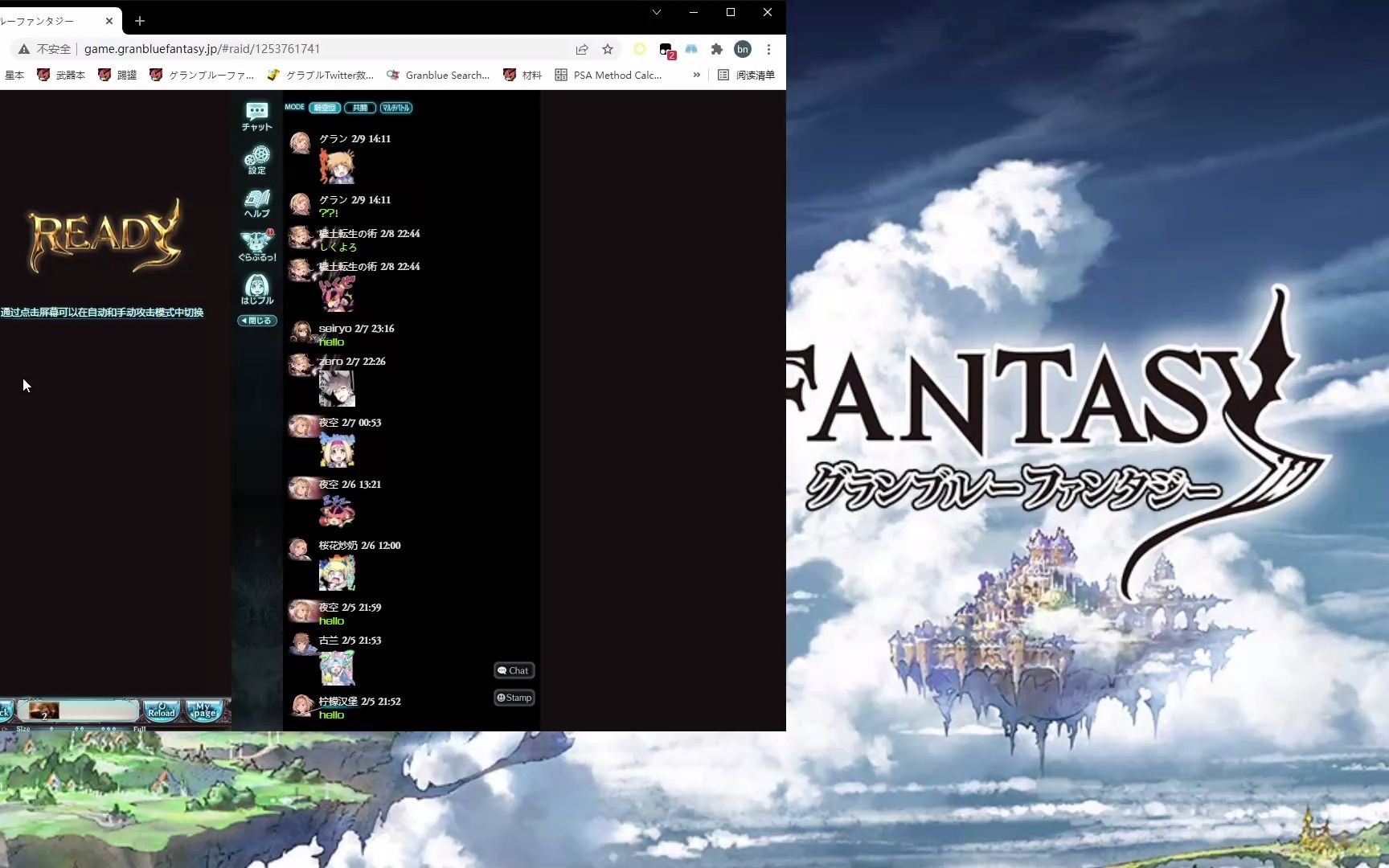This screenshot has height=868, width=1389.
Task: Click the グラン 14:11 stamp image
Action: coord(337,166)
